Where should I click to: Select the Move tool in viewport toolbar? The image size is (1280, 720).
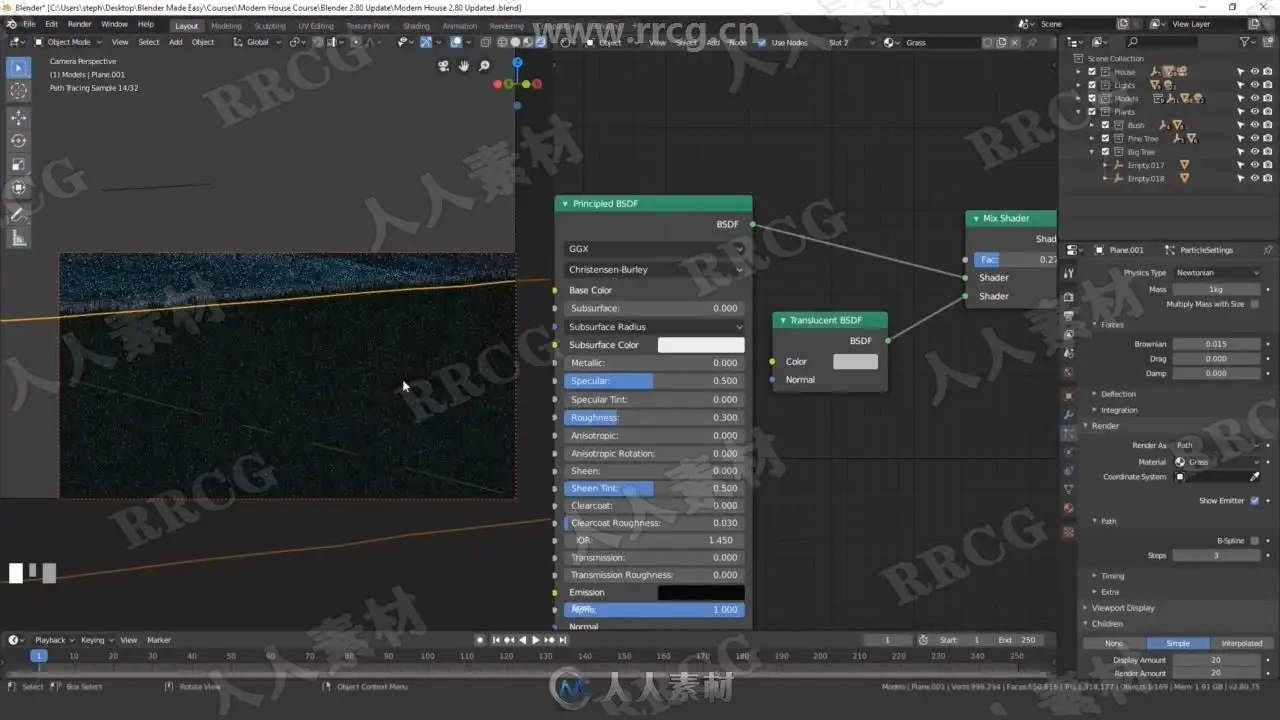coord(18,117)
